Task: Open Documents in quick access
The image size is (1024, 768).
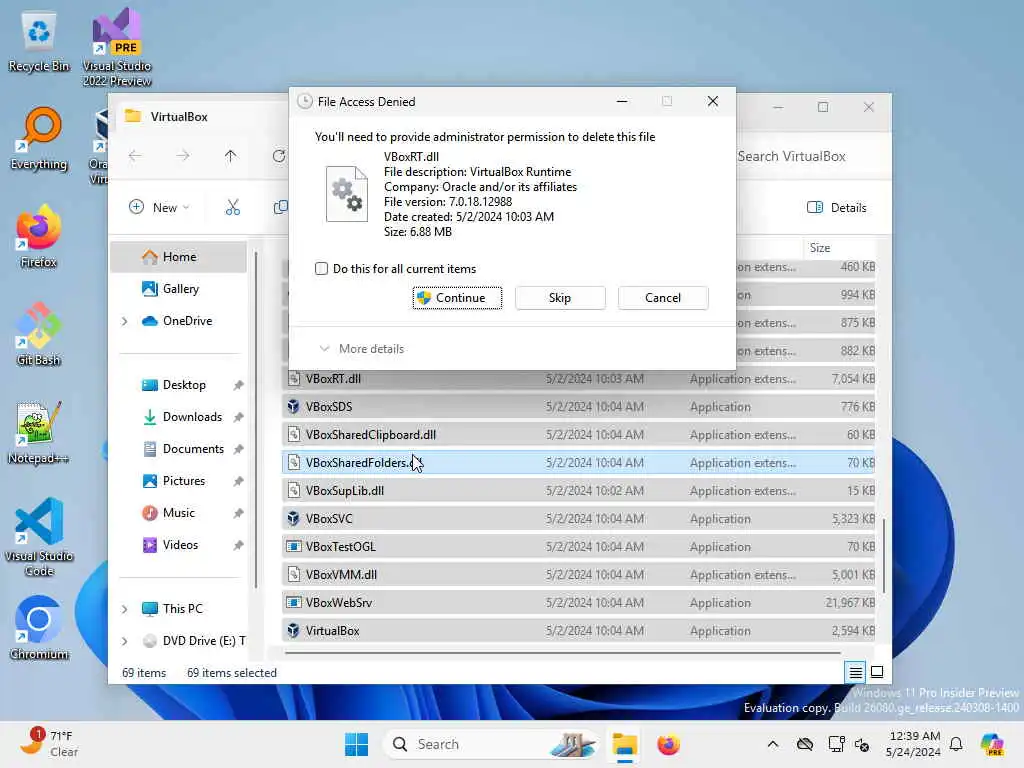Action: pos(184,449)
